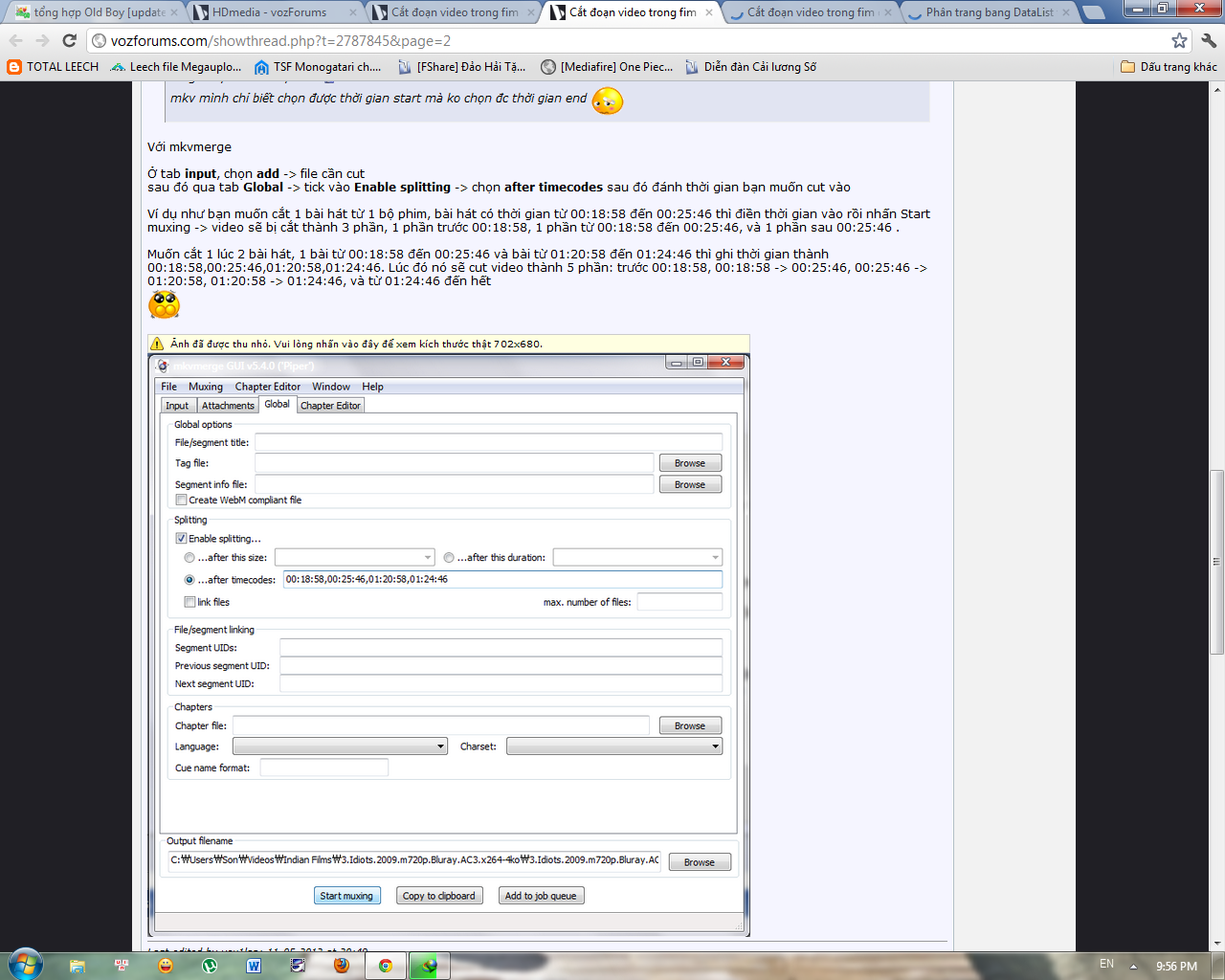The image size is (1225, 980).
Task: Open the [FShare] Đảo Hải Tặc bookmark
Action: point(461,67)
